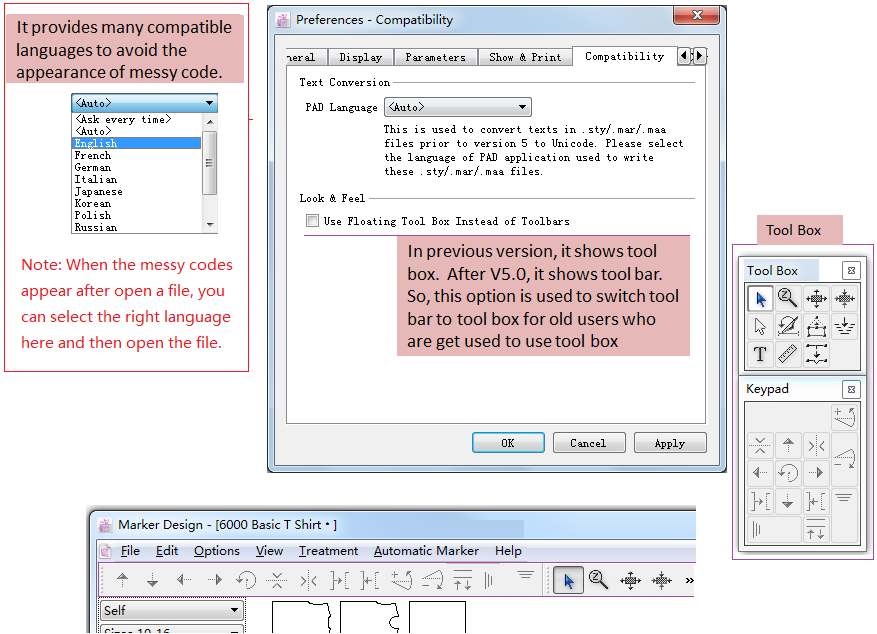Viewport: 877px width, 634px height.
Task: Click the up arrow in the Keypad panel
Action: (788, 445)
